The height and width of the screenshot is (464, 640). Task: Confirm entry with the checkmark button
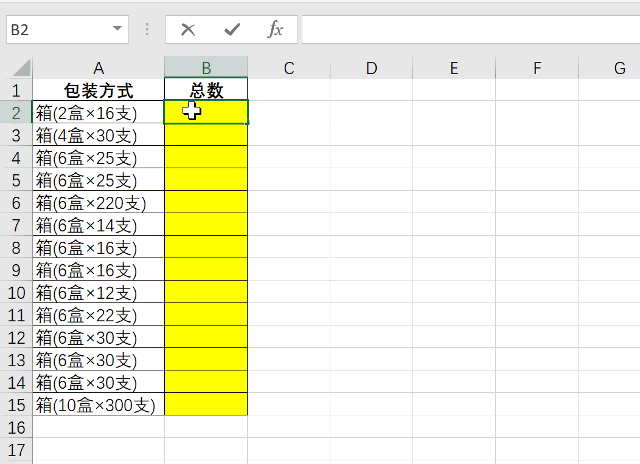coord(232,29)
